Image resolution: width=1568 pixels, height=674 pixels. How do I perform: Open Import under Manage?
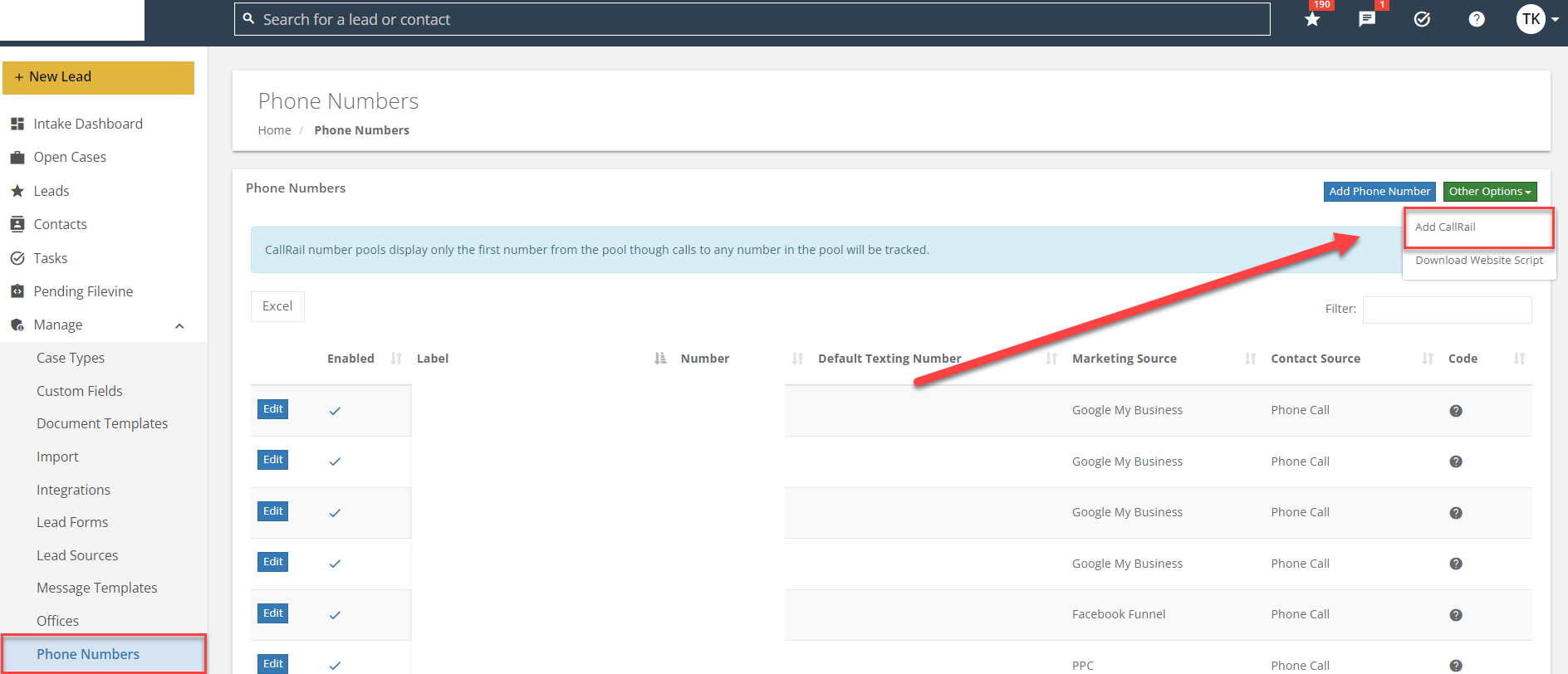pyautogui.click(x=57, y=457)
